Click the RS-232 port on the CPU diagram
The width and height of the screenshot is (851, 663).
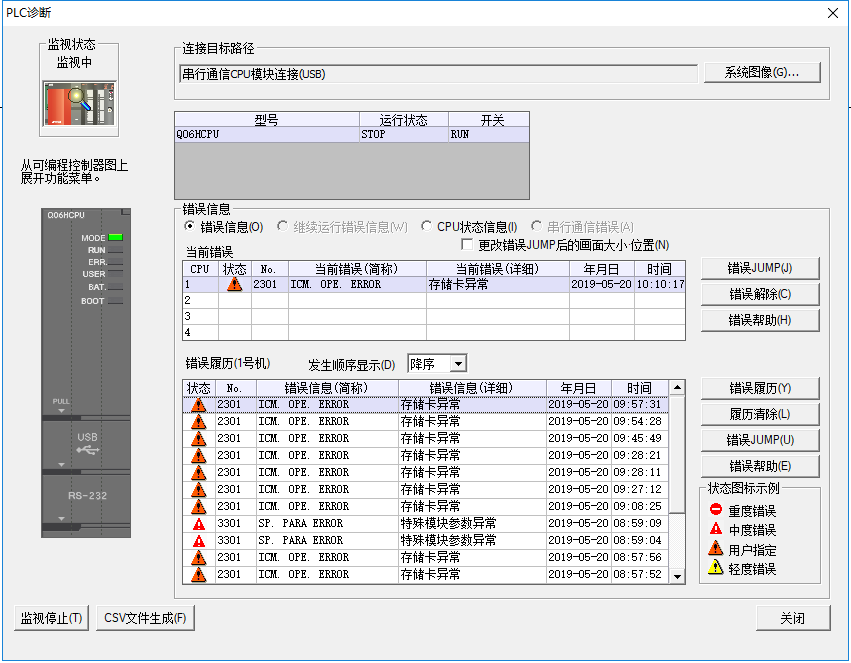pos(88,496)
